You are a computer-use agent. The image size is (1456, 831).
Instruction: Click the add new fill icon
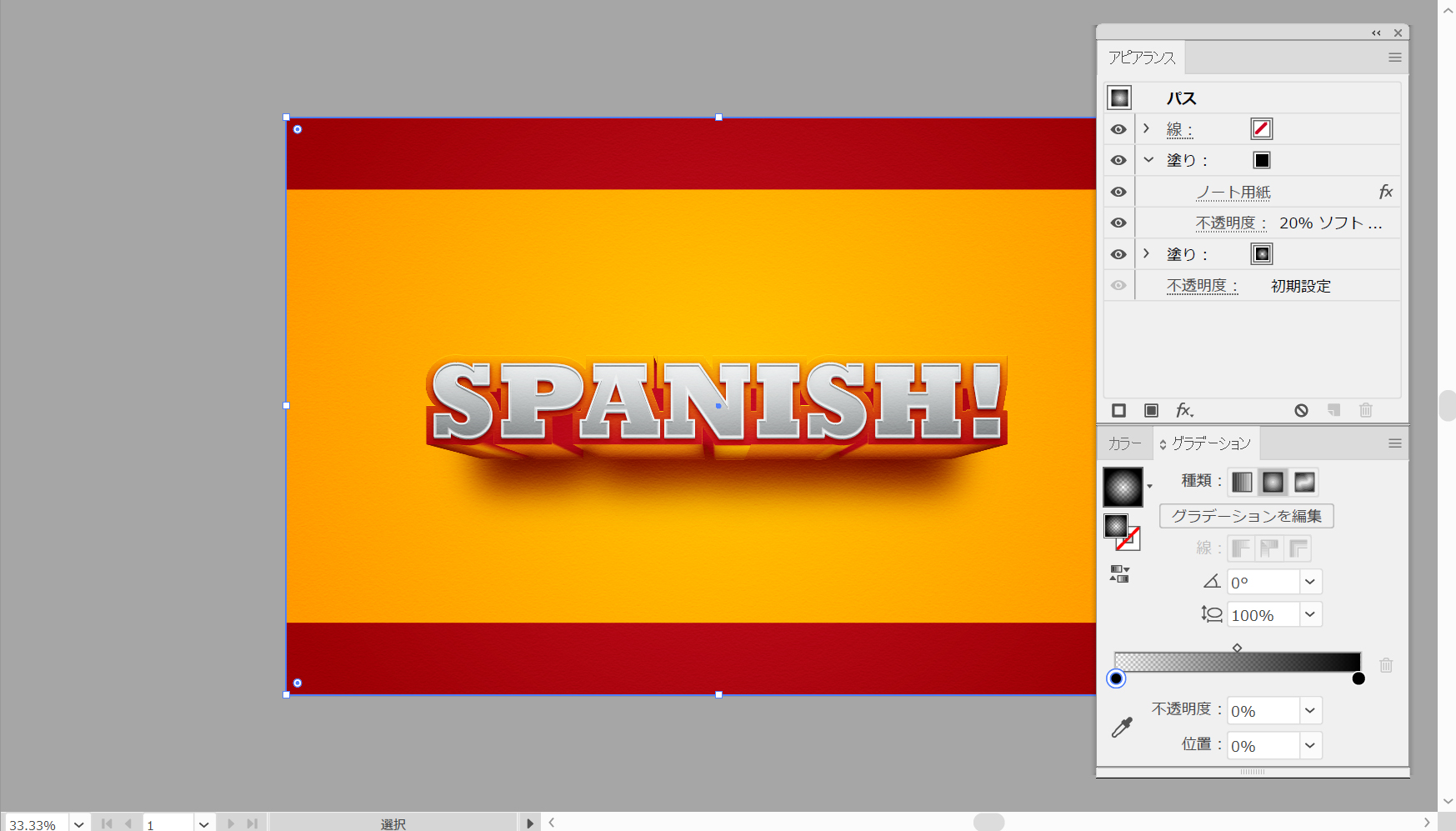pos(1151,410)
